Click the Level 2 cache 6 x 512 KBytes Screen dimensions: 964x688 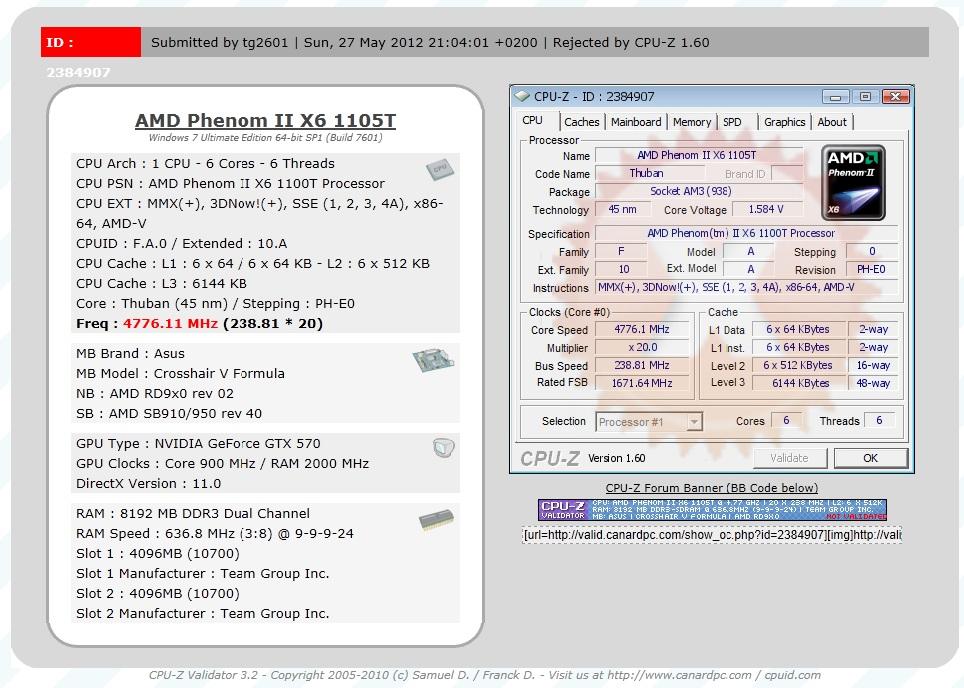[798, 365]
